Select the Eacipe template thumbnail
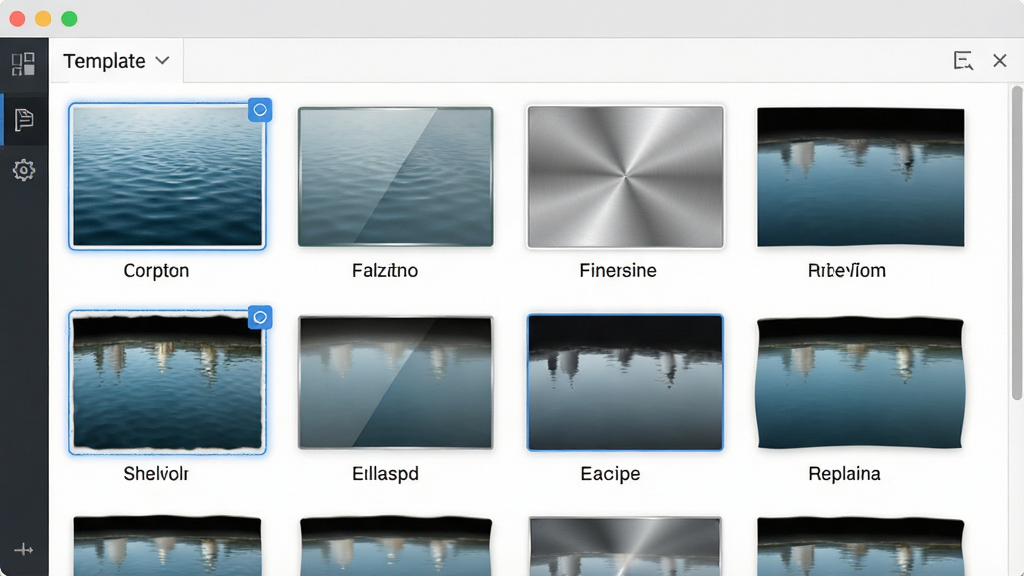The height and width of the screenshot is (576, 1024). (626, 383)
